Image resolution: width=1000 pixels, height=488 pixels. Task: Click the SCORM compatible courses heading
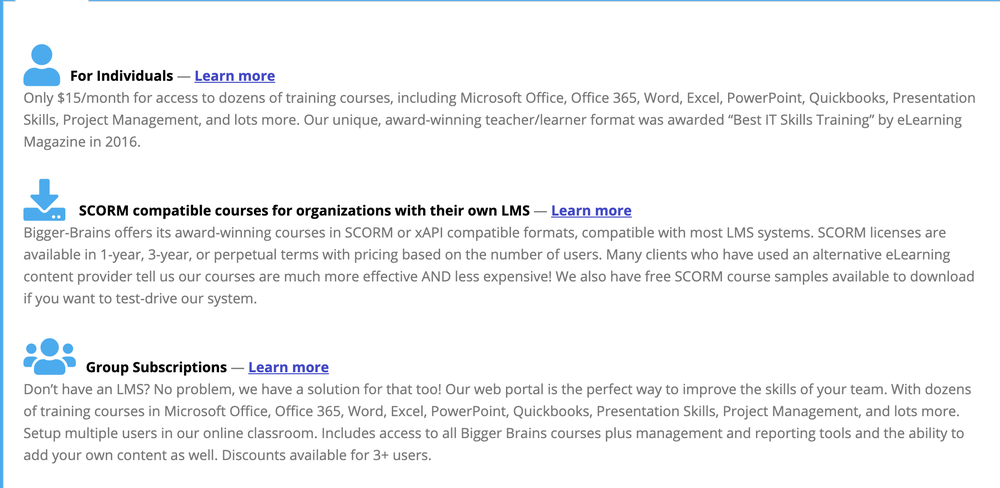point(304,211)
